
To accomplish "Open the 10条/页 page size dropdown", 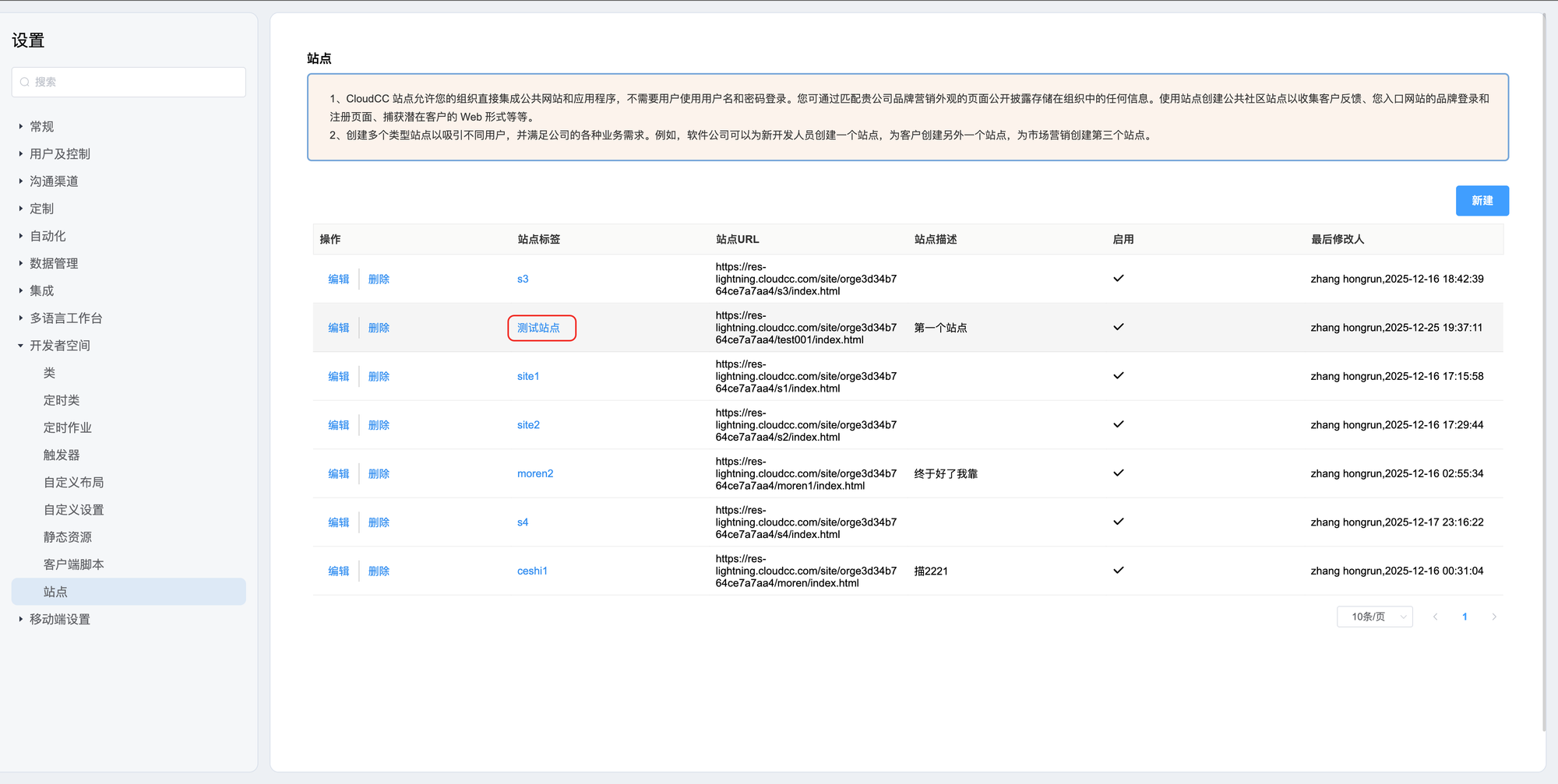I will [1375, 617].
